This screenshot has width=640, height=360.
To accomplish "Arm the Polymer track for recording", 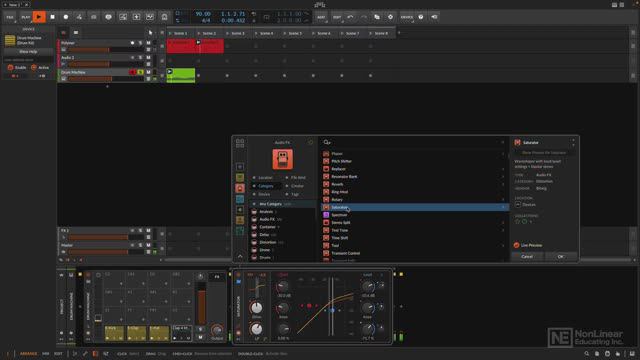I will 132,43.
